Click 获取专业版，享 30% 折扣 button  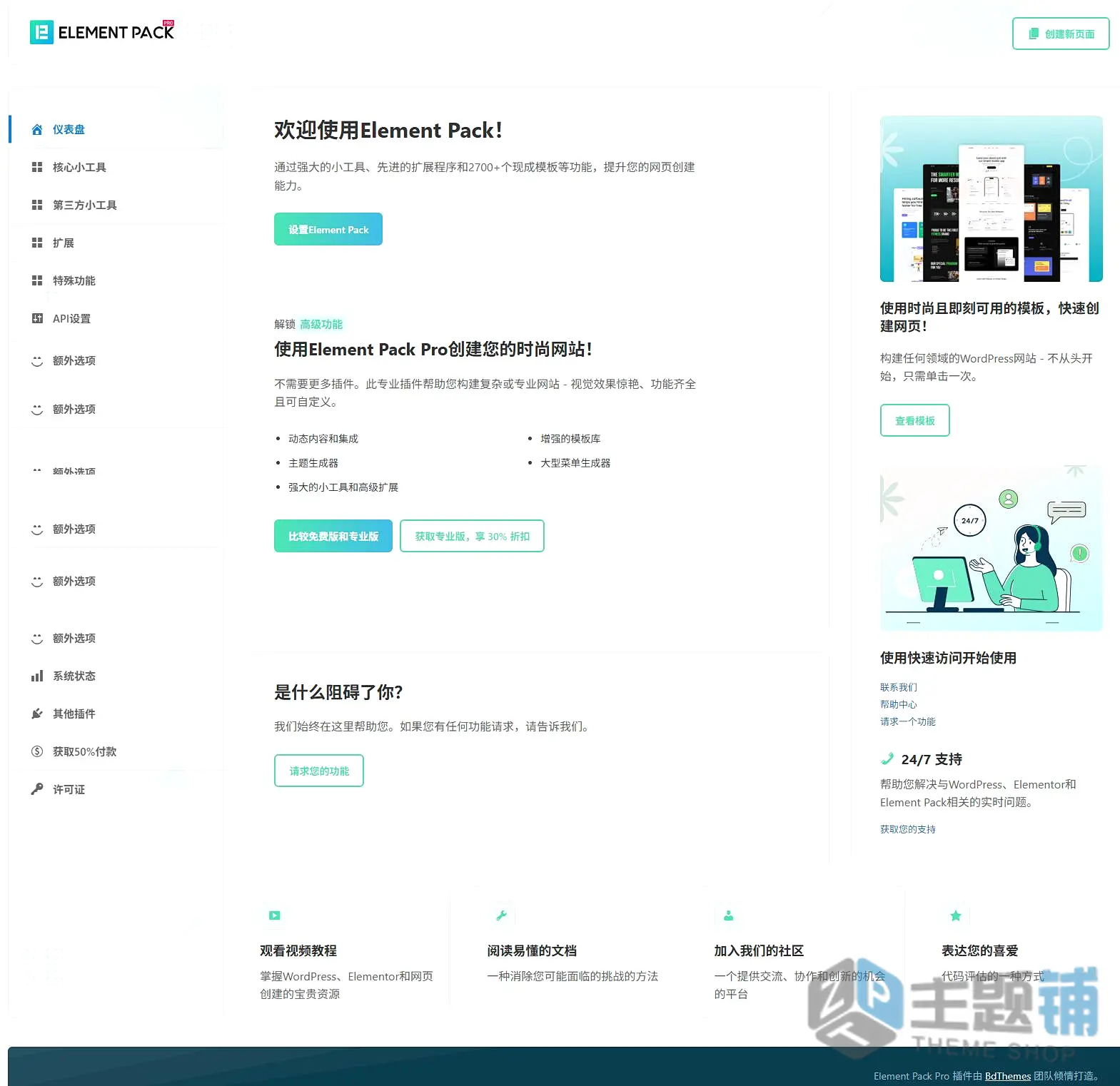click(x=472, y=536)
